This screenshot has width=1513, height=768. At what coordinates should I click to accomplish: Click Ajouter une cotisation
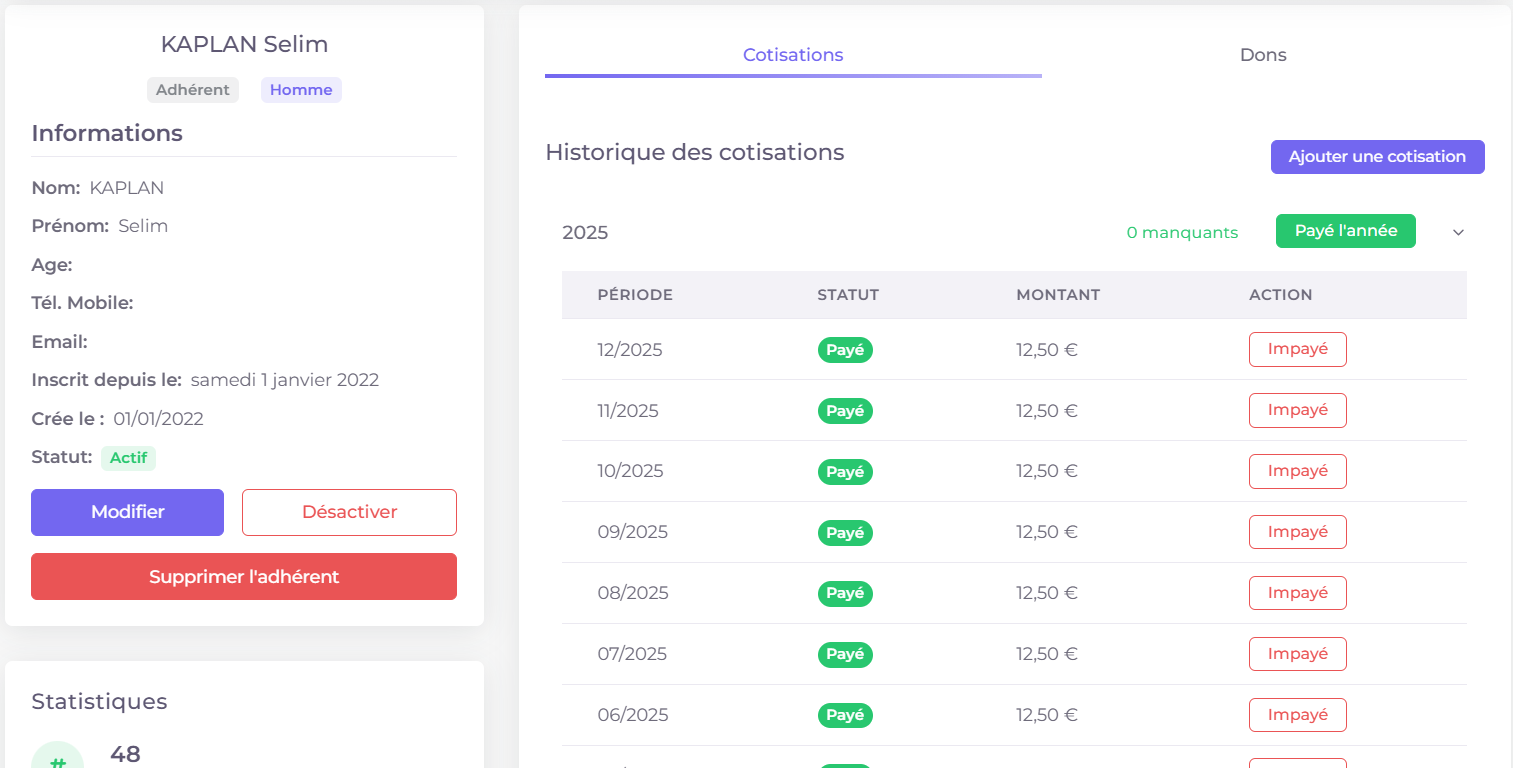click(x=1377, y=156)
